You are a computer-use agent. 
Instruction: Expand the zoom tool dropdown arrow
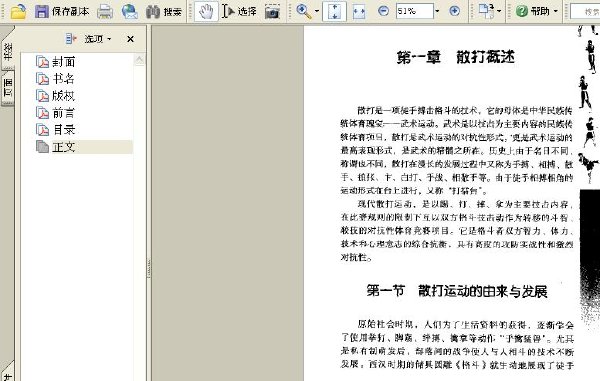317,11
